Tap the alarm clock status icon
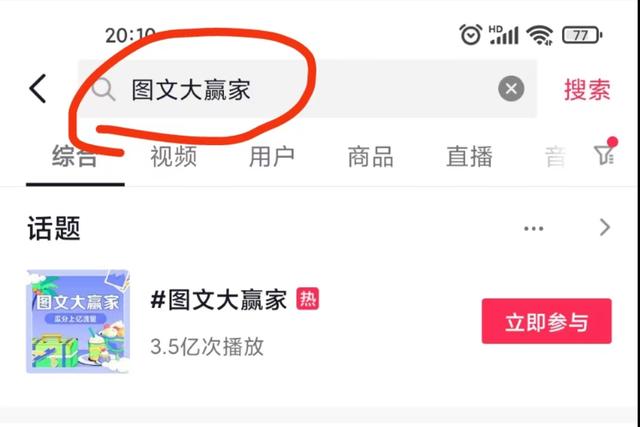The width and height of the screenshot is (640, 427). point(471,34)
